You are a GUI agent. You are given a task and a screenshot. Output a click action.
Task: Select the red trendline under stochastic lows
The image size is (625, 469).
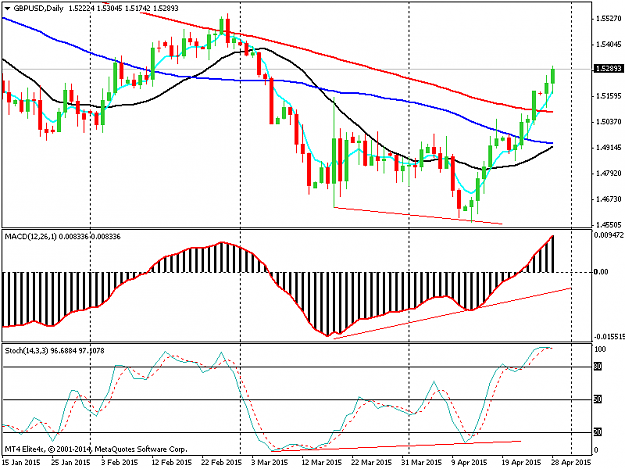point(396,446)
